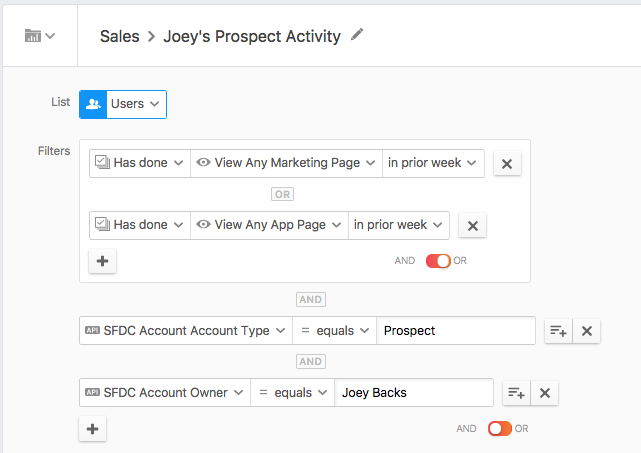
Task: Remove the View Any App Page filter
Action: [472, 226]
